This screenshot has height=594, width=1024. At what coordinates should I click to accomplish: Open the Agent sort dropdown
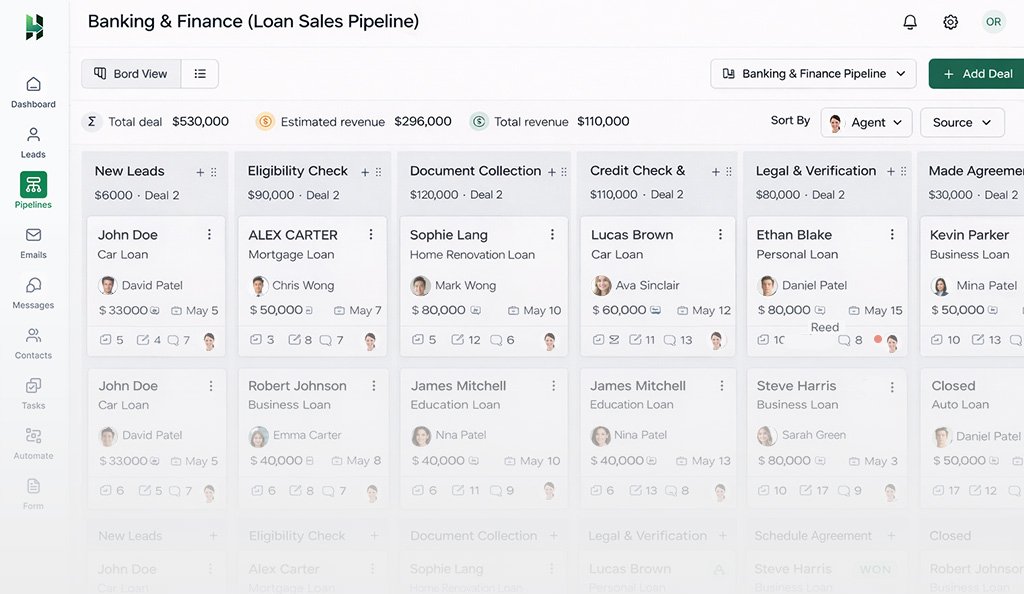point(866,122)
